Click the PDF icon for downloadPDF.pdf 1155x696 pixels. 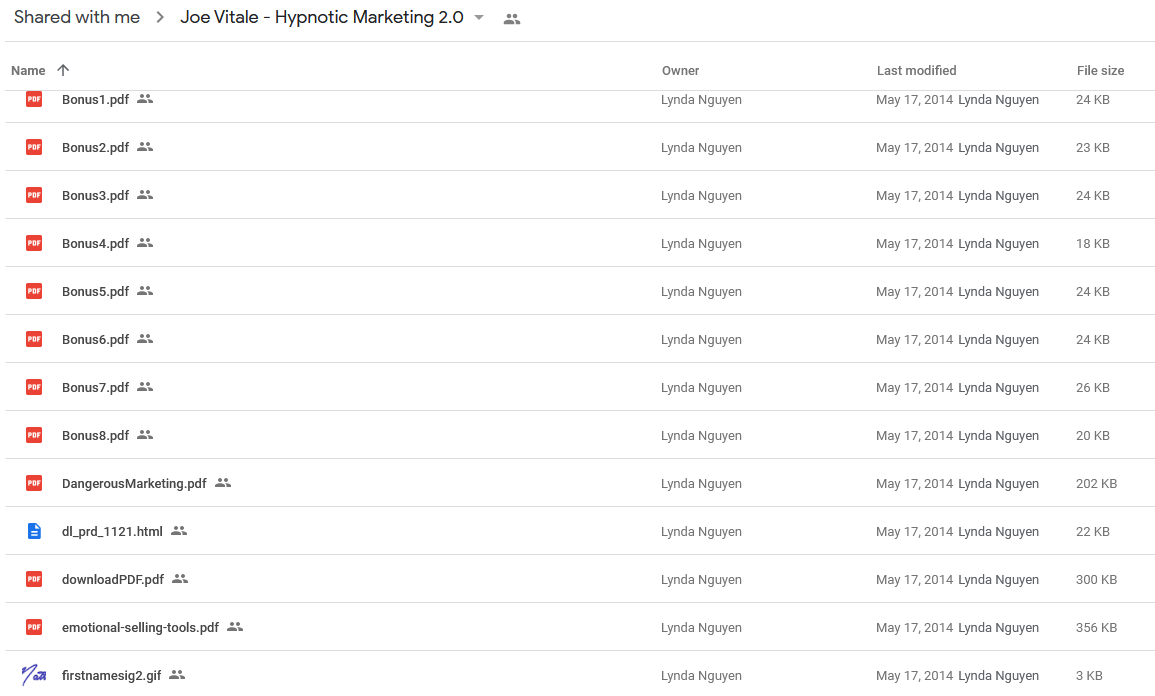point(34,579)
